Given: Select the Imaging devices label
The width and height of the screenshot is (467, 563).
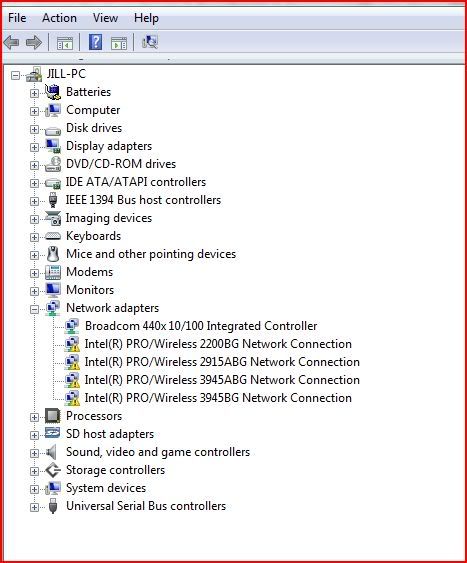Looking at the screenshot, I should 109,218.
